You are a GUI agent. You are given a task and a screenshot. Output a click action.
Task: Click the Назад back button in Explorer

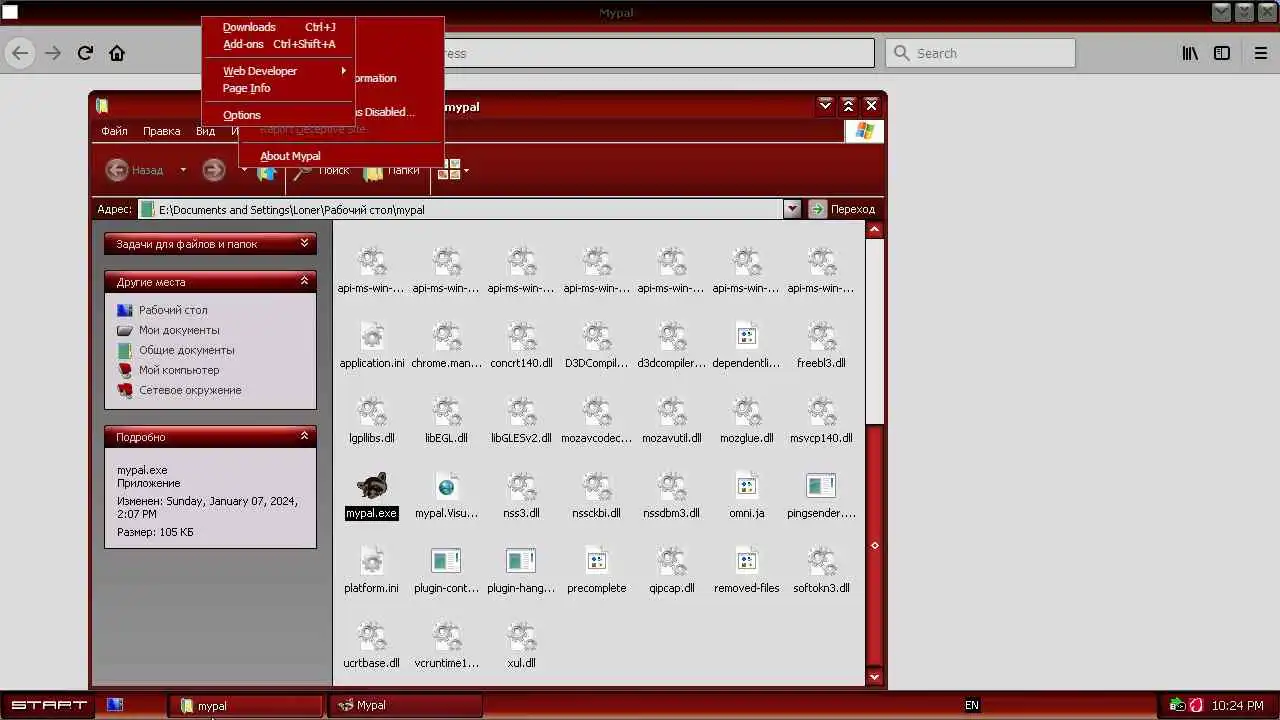tap(135, 170)
